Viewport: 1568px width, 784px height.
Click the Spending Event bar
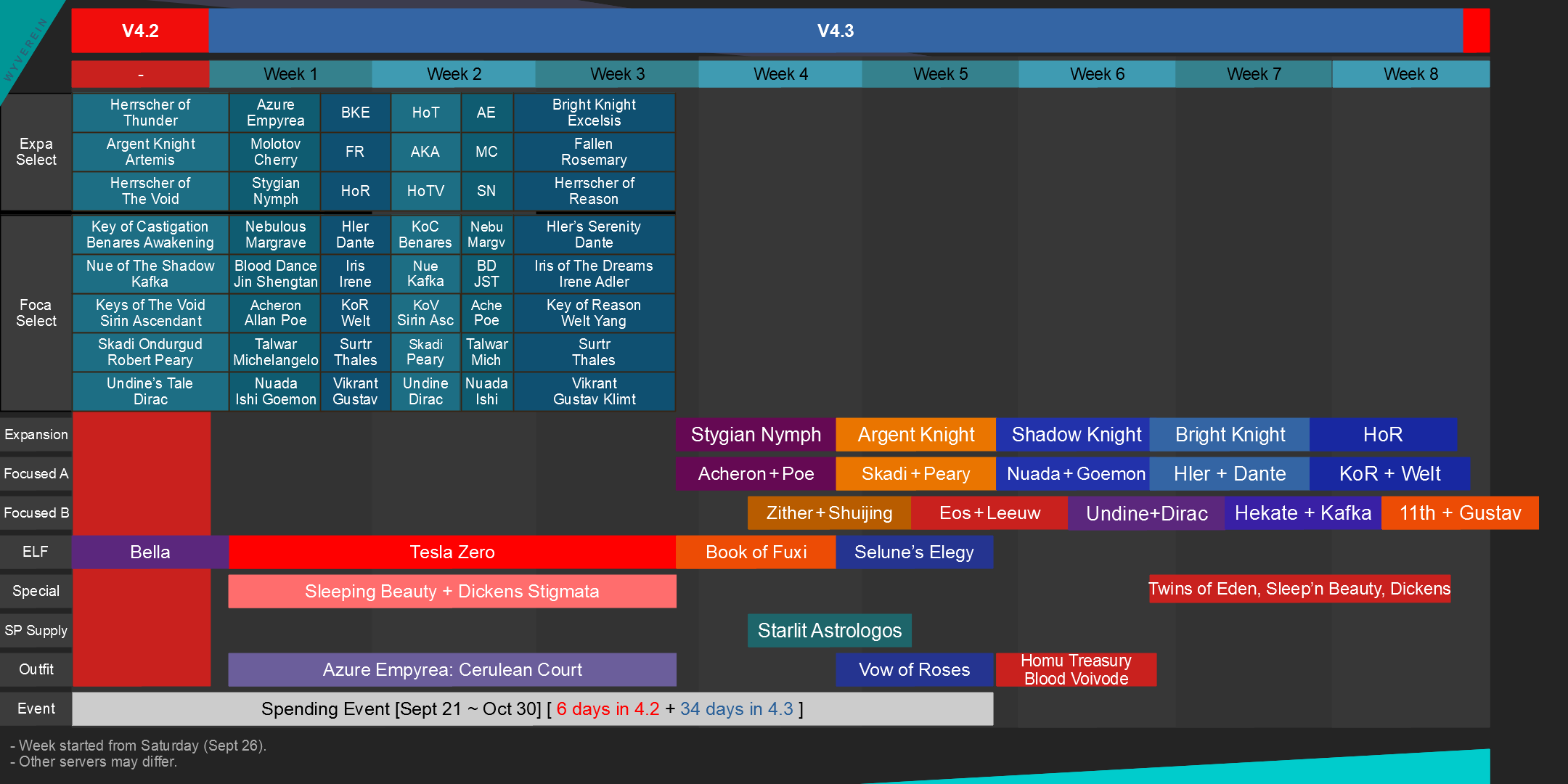[533, 709]
